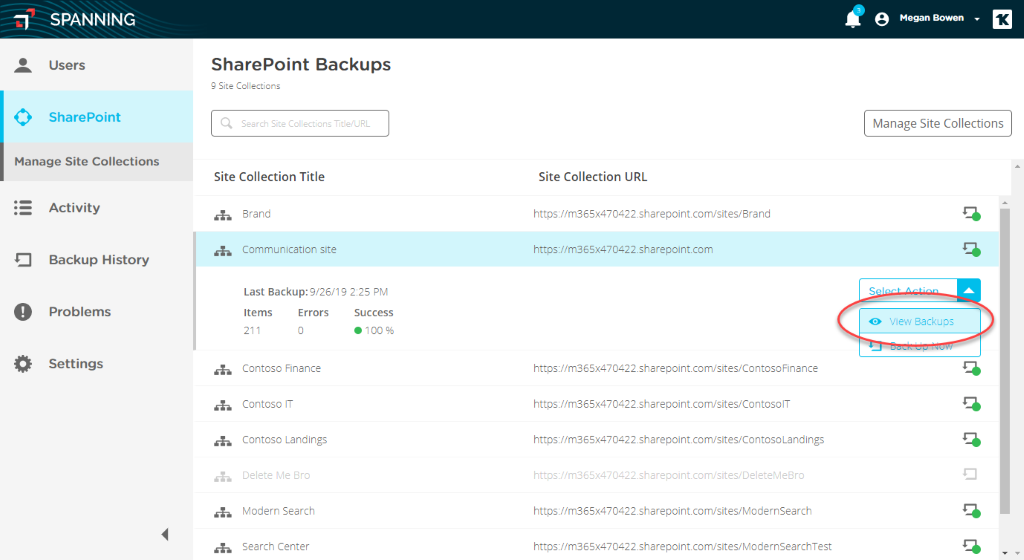Choose View Backups from action menu
1024x560 pixels.
[920, 321]
